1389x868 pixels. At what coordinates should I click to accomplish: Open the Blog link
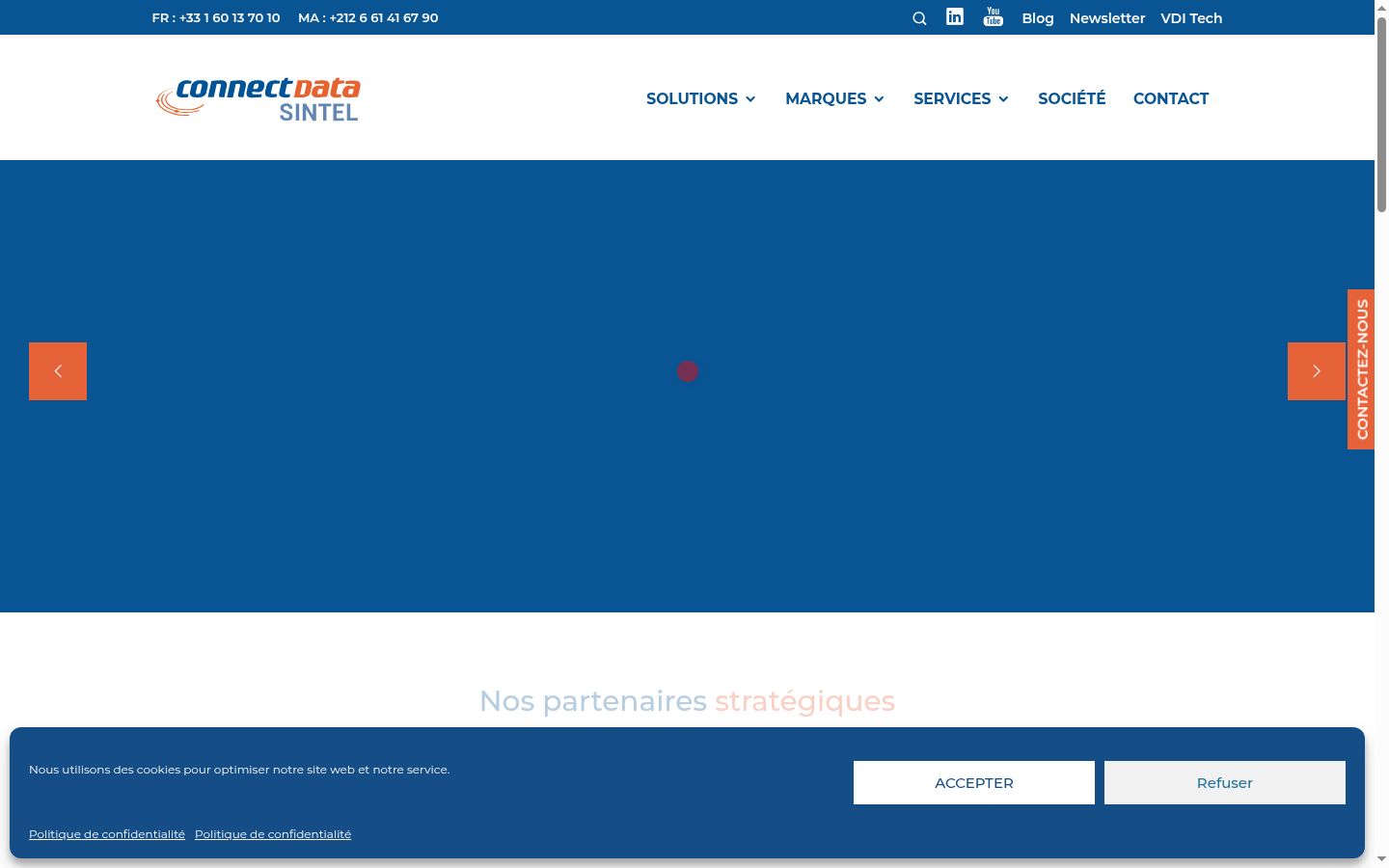(1038, 18)
